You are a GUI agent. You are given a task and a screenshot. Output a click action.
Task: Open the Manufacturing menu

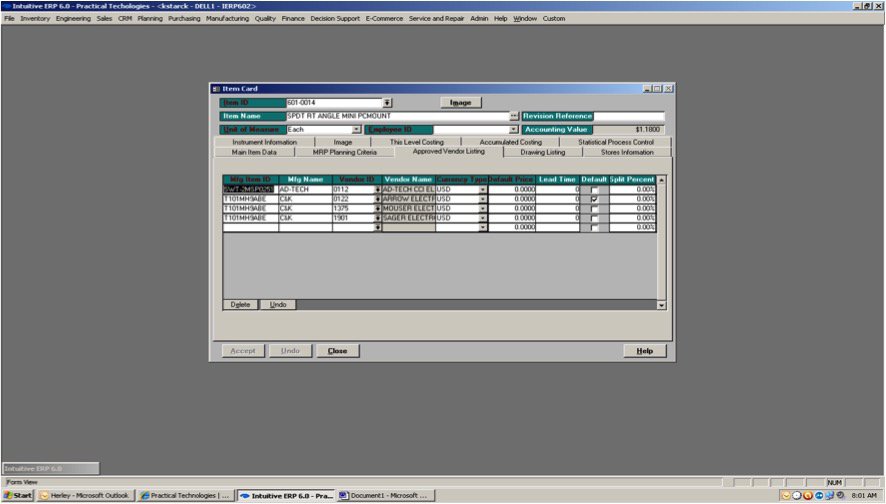tap(227, 19)
